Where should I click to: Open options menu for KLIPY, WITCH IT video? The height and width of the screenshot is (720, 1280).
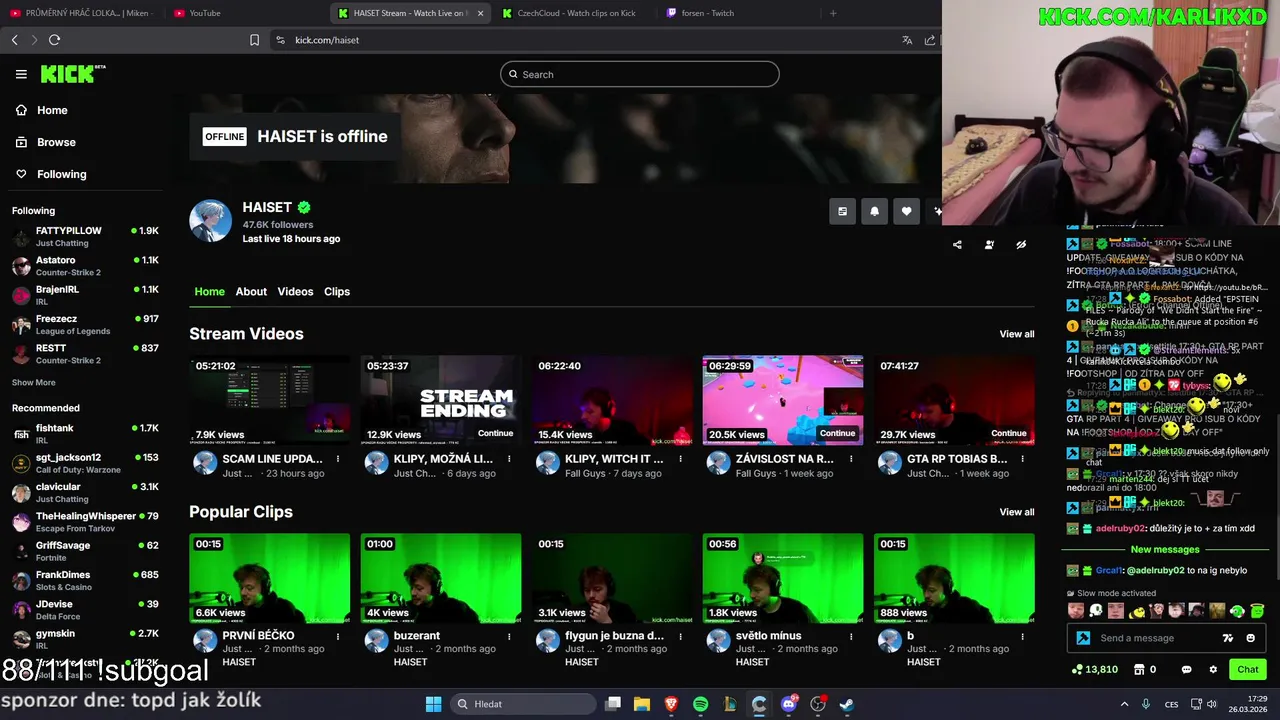click(x=680, y=459)
